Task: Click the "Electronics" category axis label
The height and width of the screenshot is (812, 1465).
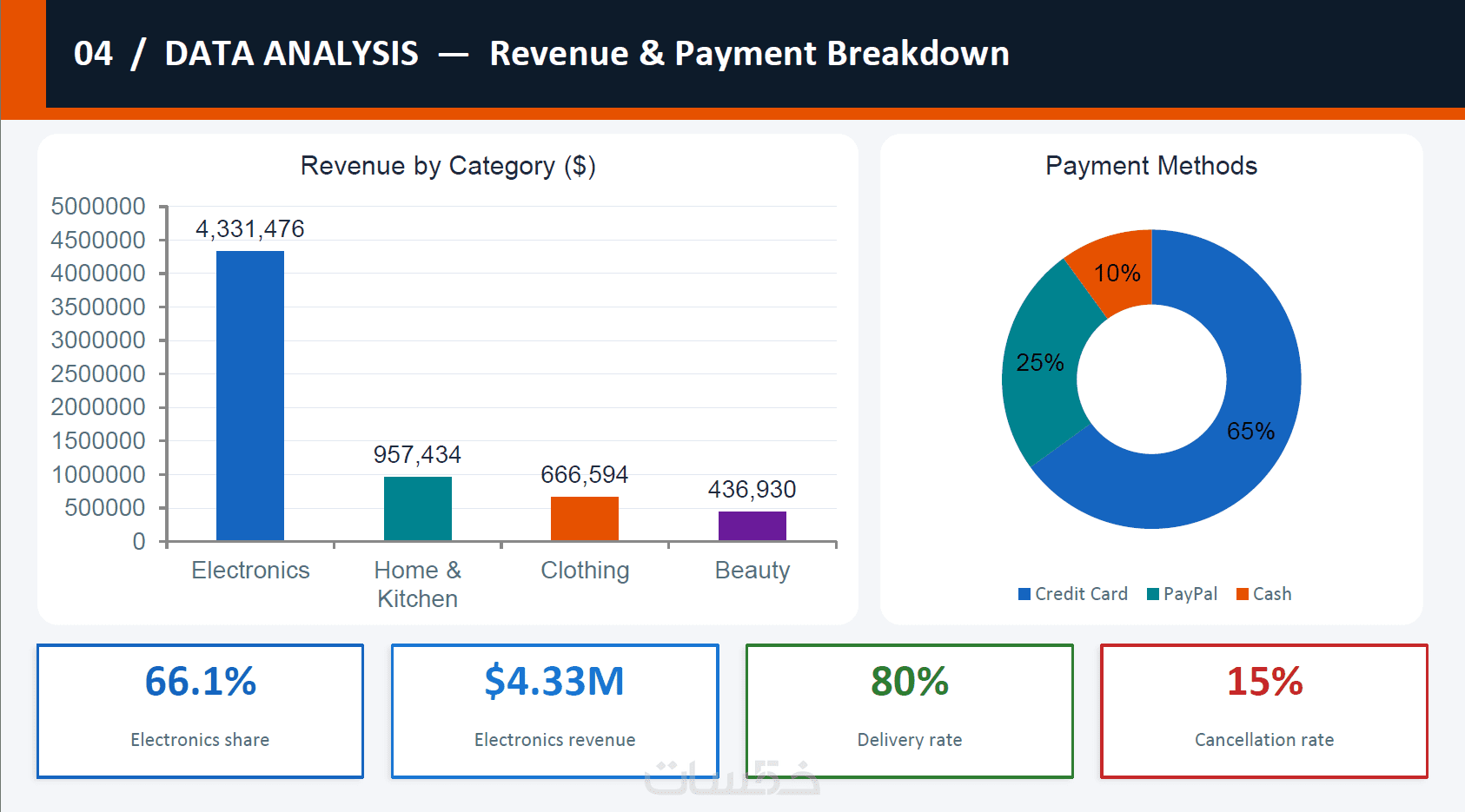Action: tap(250, 571)
